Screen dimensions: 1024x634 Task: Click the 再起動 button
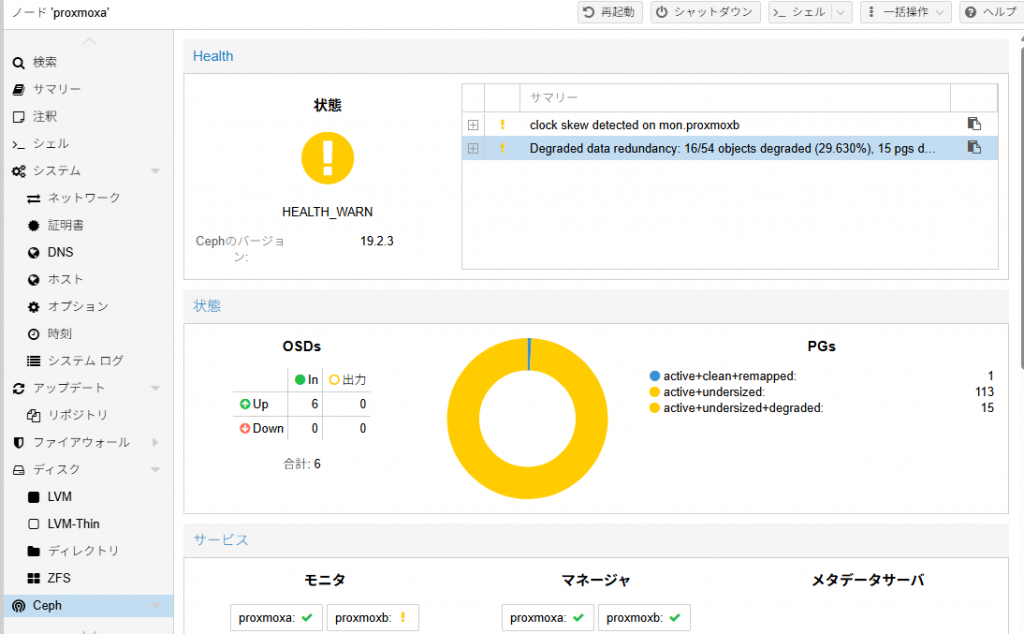pos(610,12)
